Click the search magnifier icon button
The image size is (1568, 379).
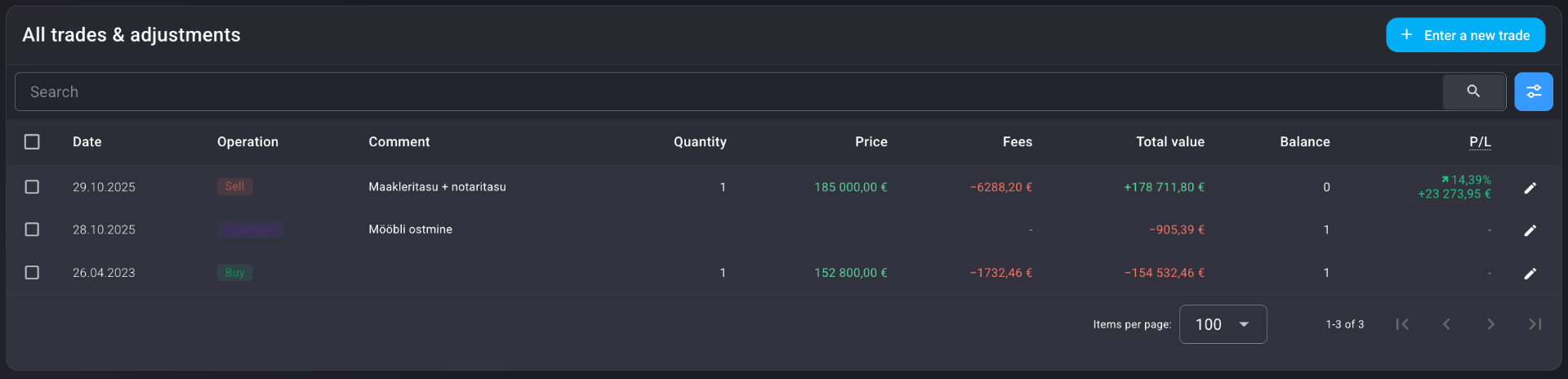1473,91
